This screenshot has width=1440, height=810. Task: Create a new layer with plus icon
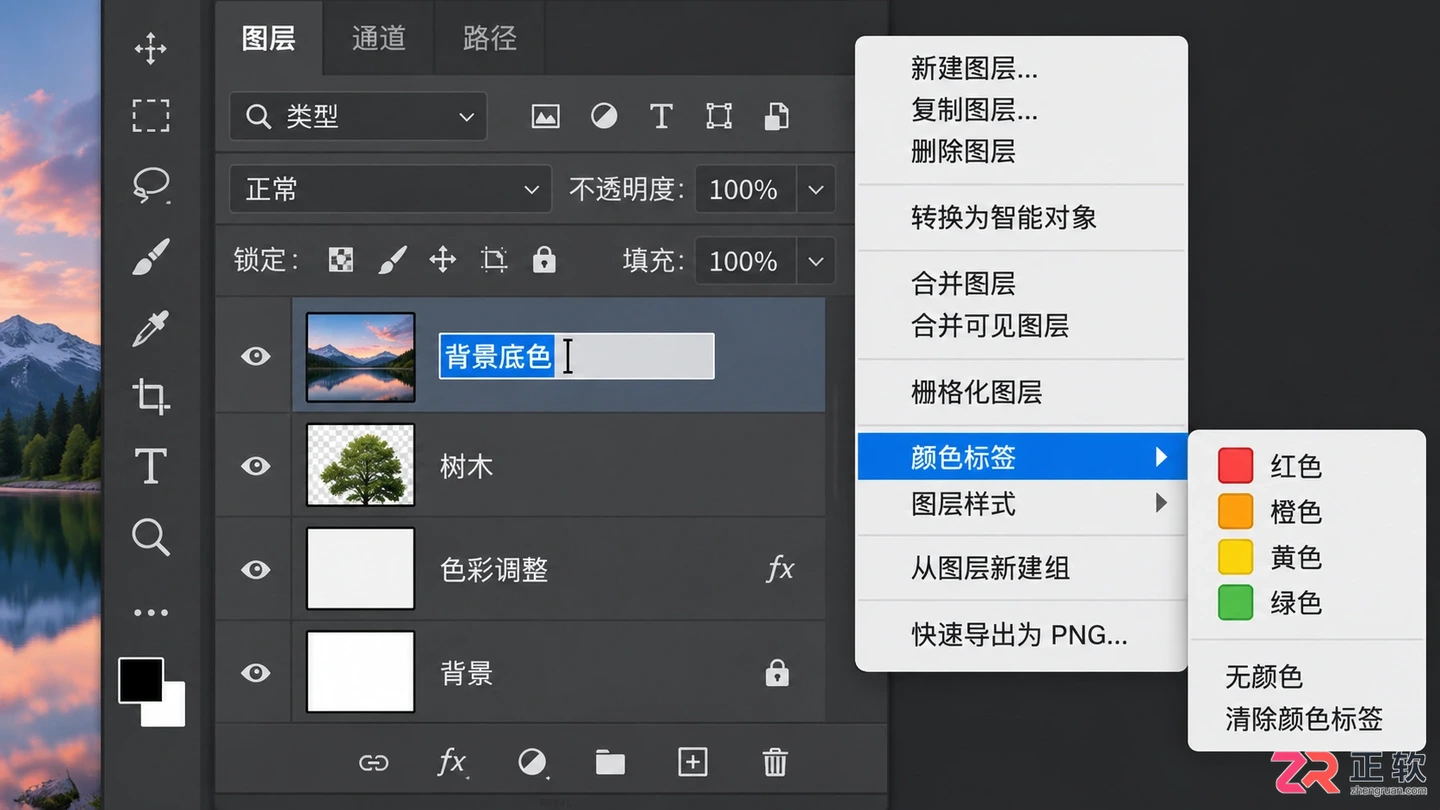692,762
